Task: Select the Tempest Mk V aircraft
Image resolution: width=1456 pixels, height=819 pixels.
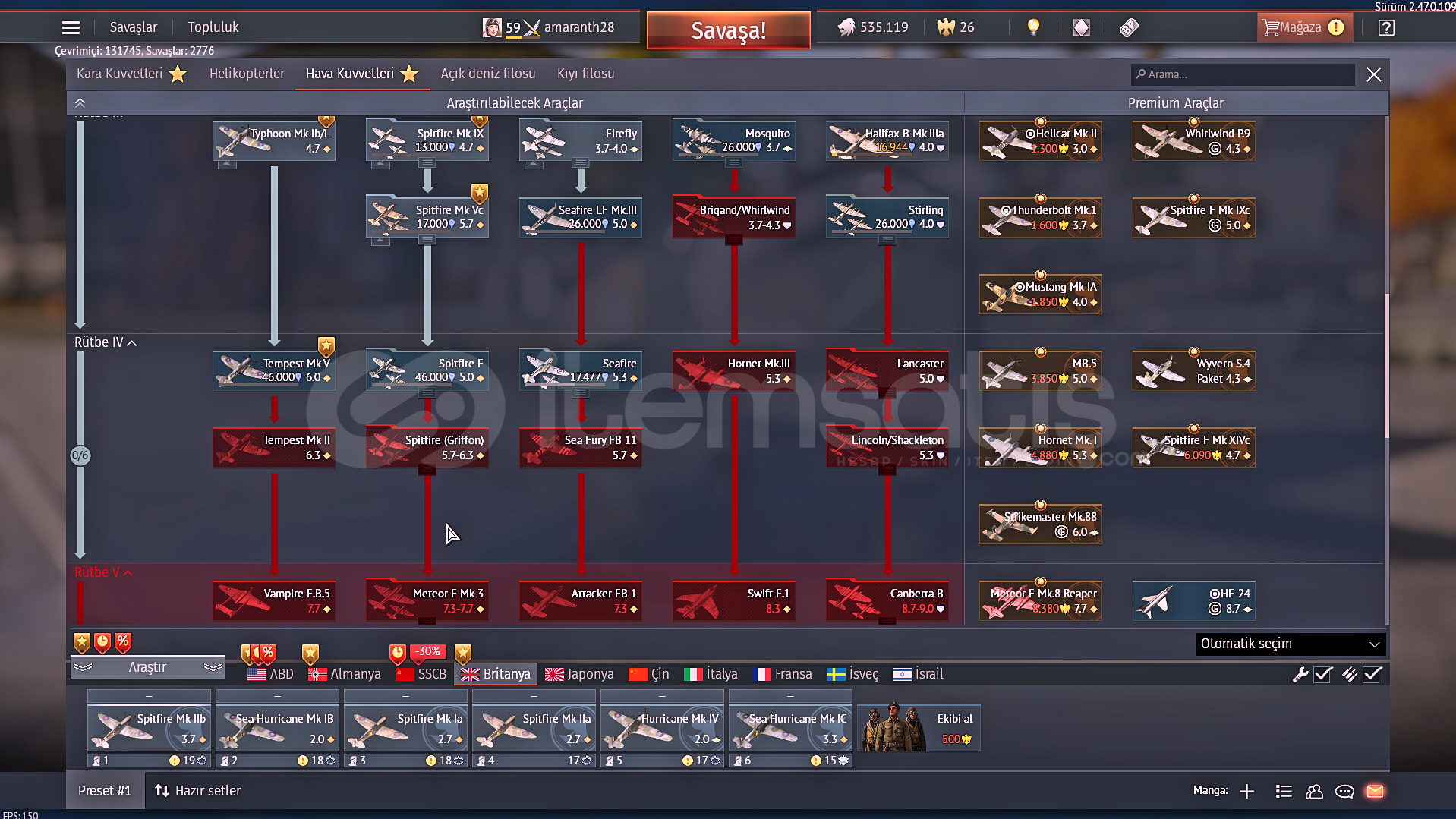Action: tap(274, 370)
